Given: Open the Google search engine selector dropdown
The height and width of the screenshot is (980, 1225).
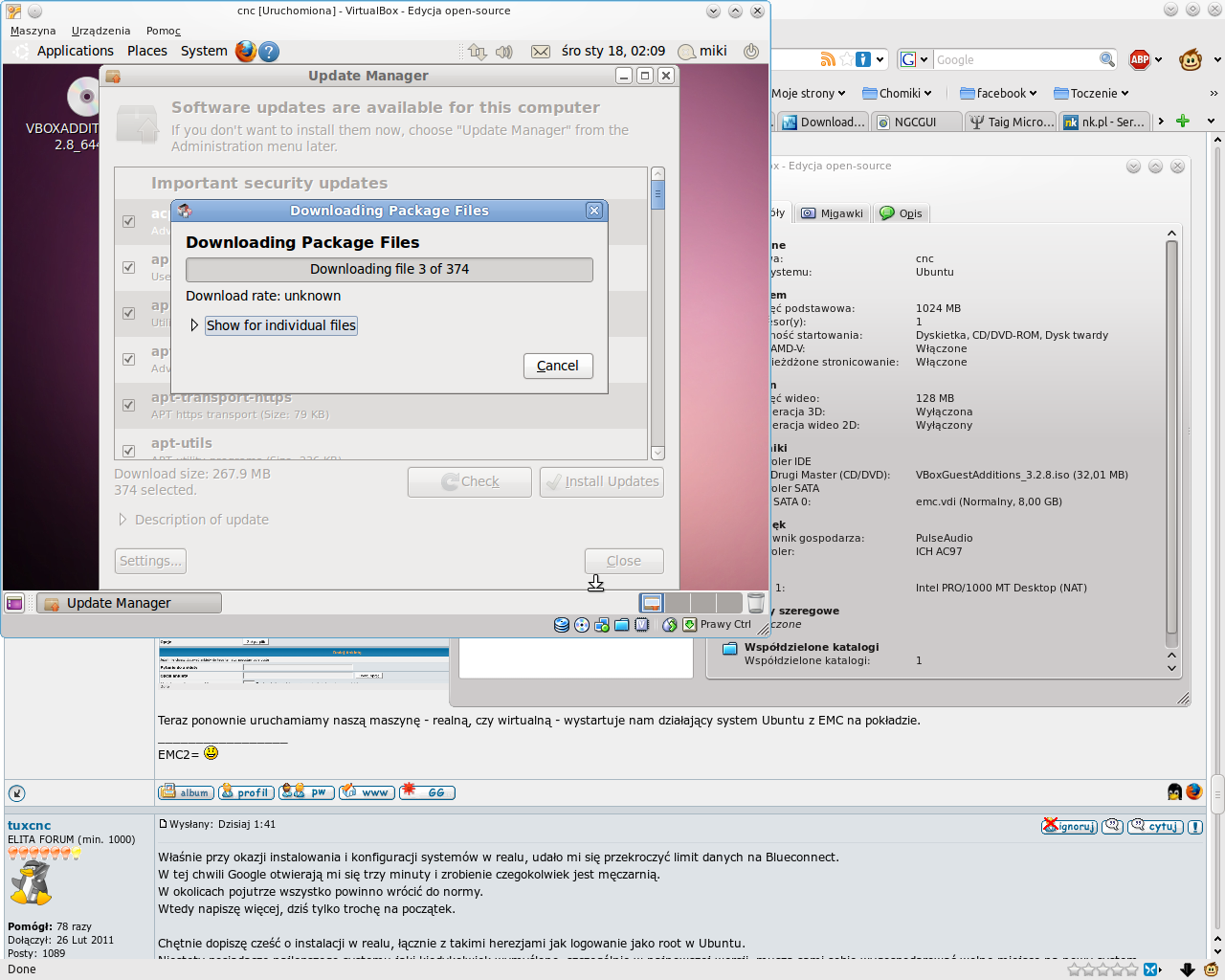Looking at the screenshot, I should 915,59.
